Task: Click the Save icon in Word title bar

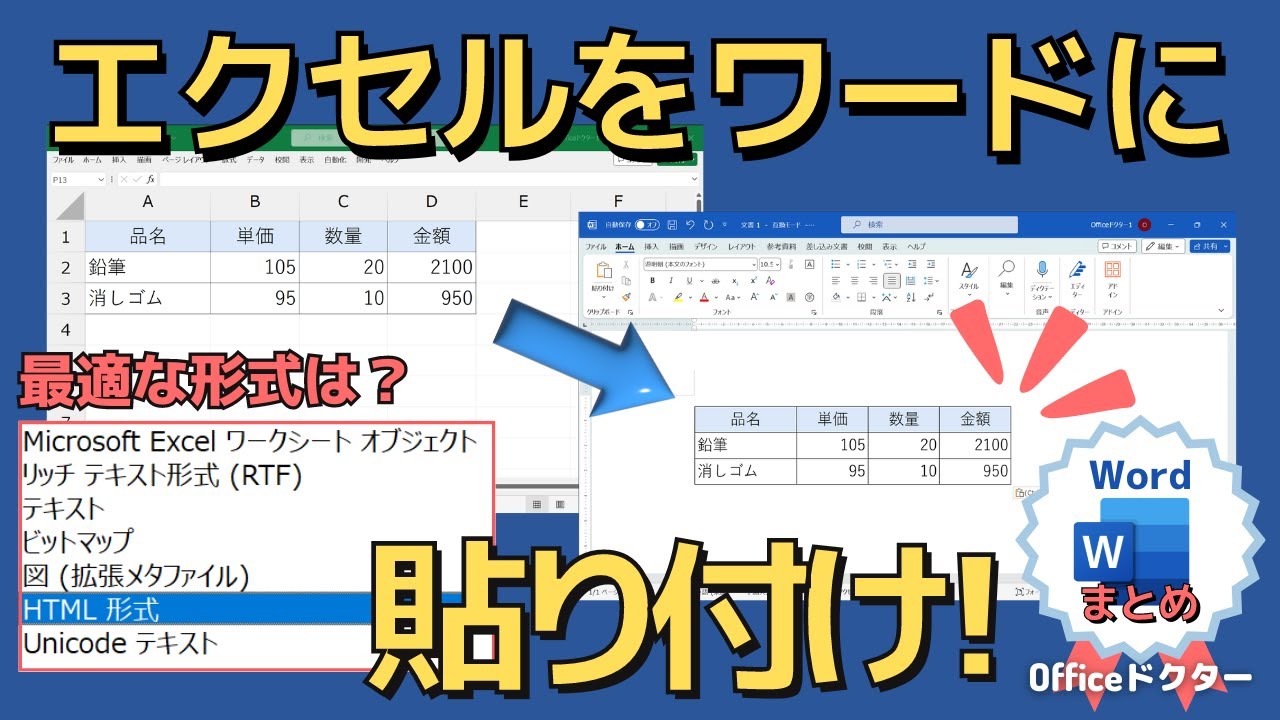Action: [672, 225]
